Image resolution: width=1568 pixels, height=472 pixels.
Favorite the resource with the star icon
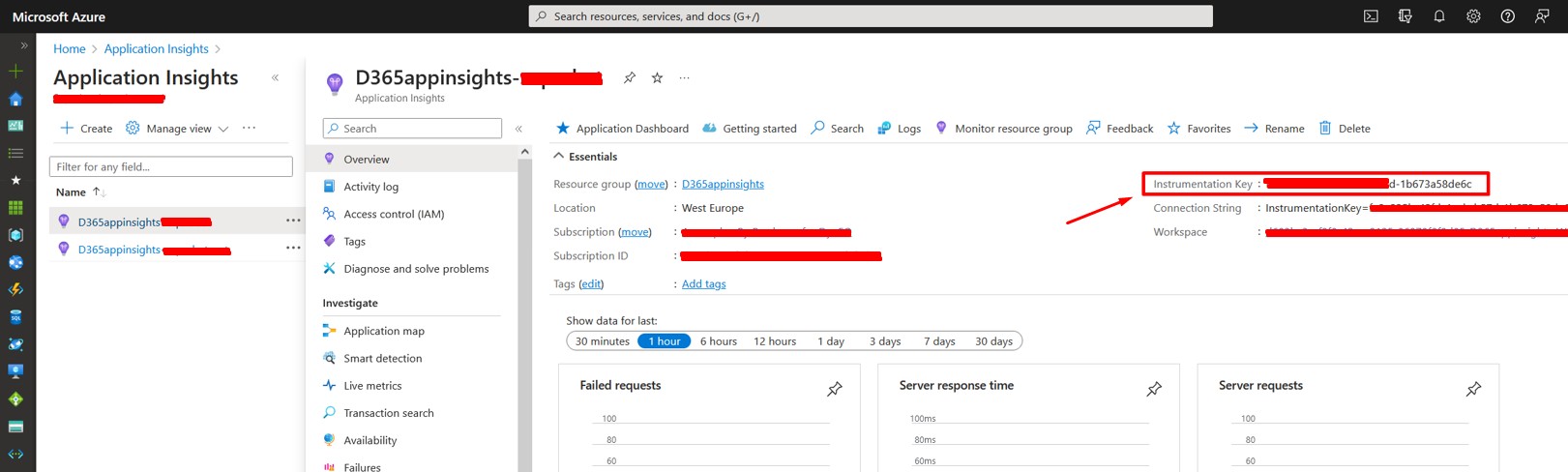(x=657, y=78)
